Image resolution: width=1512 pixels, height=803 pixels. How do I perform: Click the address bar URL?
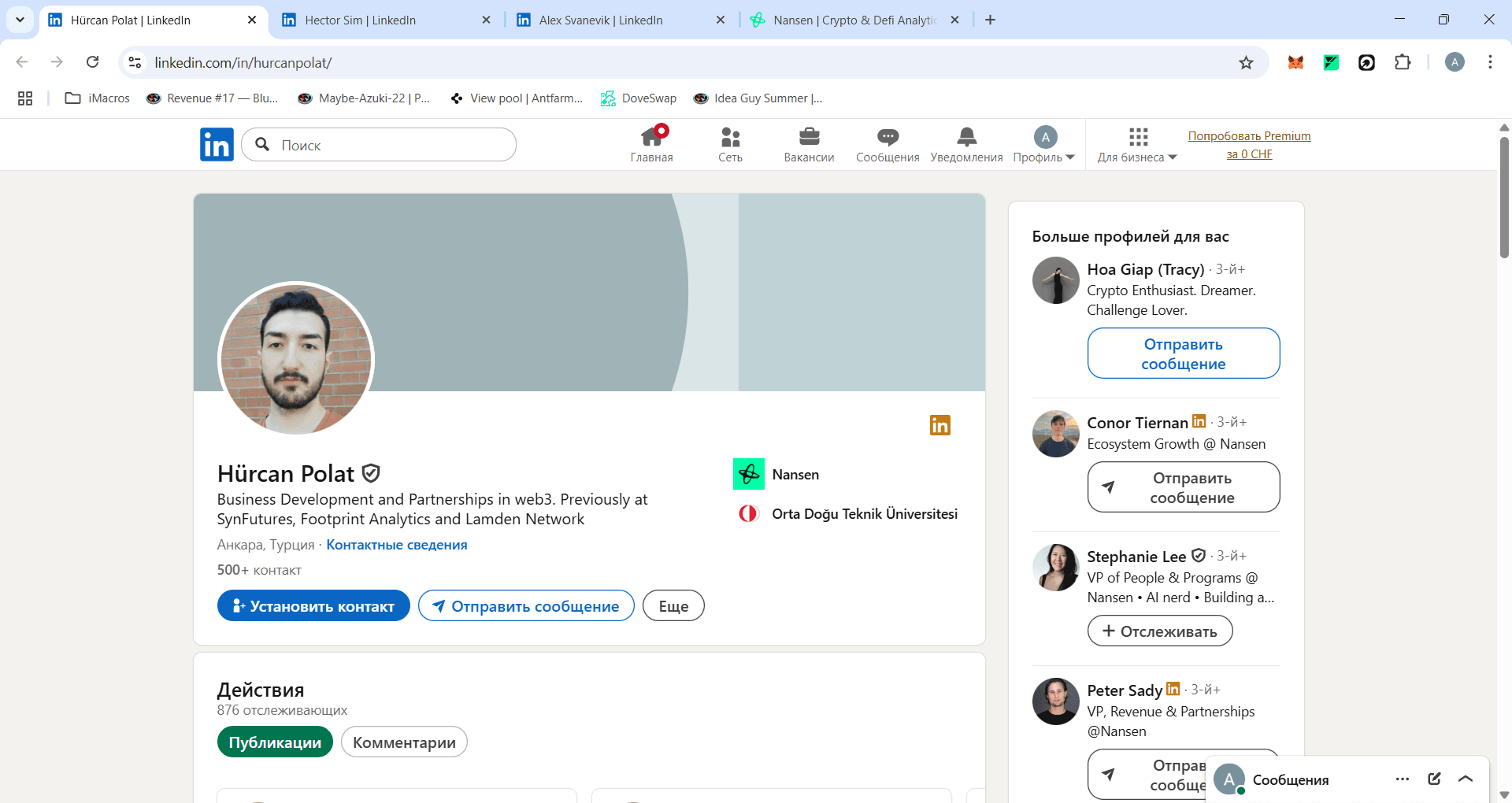[x=243, y=62]
